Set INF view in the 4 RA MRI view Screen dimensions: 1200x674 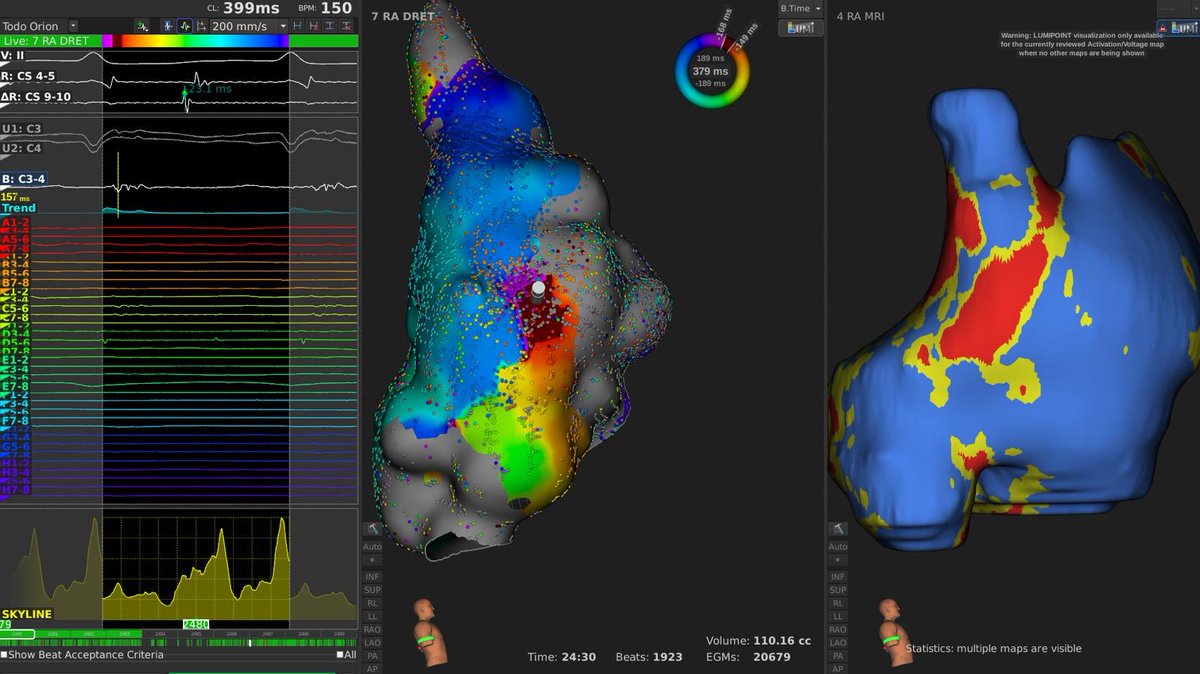(x=837, y=577)
